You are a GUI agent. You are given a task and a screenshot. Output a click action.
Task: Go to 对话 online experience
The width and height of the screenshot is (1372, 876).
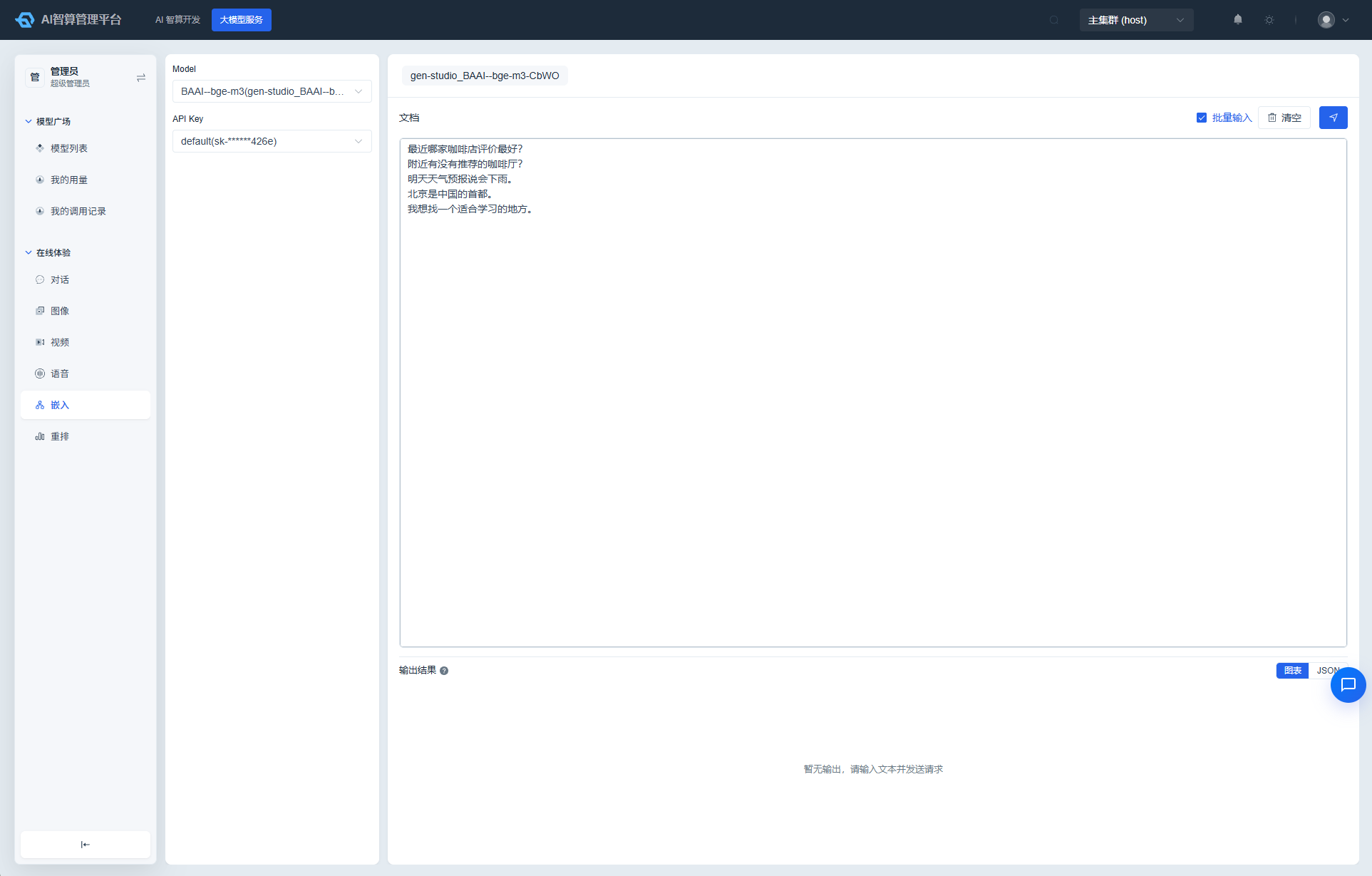tap(86, 279)
